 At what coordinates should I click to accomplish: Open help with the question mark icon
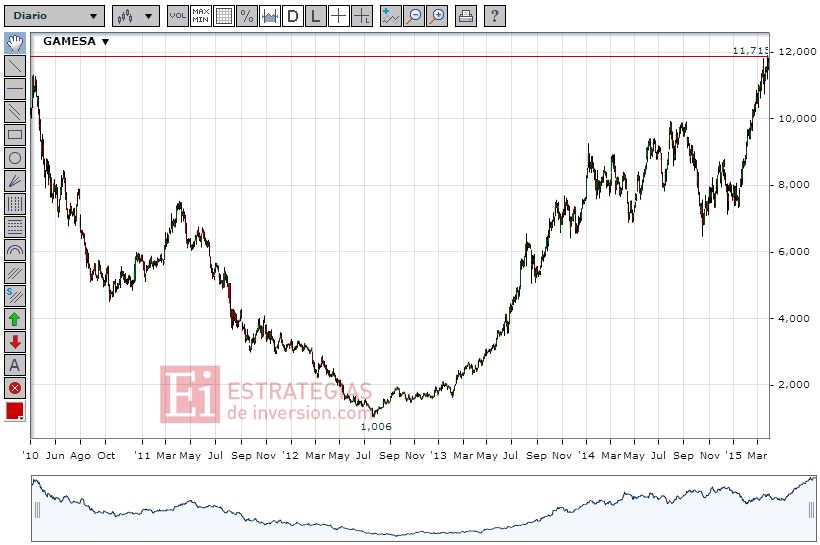click(x=495, y=16)
